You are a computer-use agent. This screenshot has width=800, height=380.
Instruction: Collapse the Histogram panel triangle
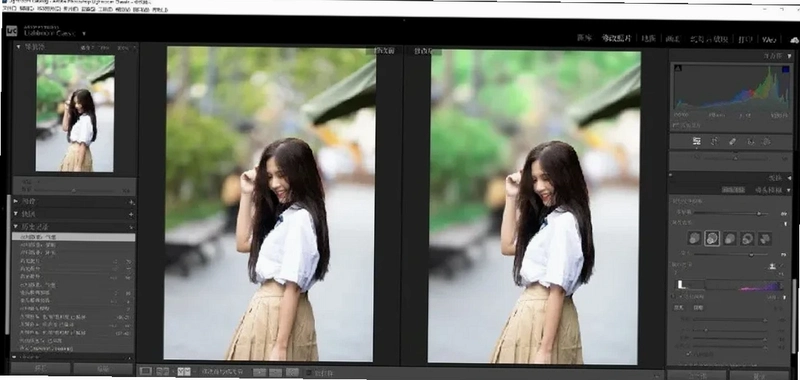(x=790, y=56)
